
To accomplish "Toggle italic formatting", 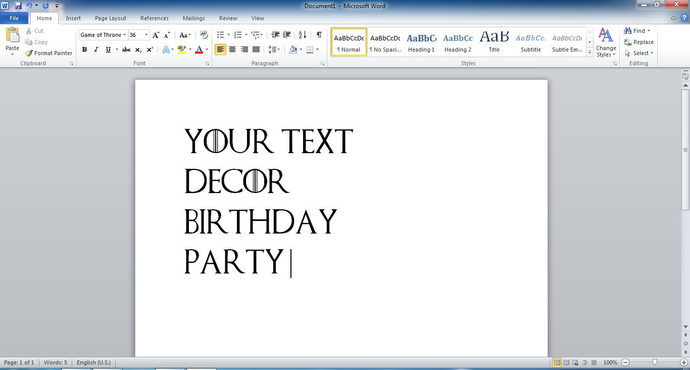I will [96, 50].
